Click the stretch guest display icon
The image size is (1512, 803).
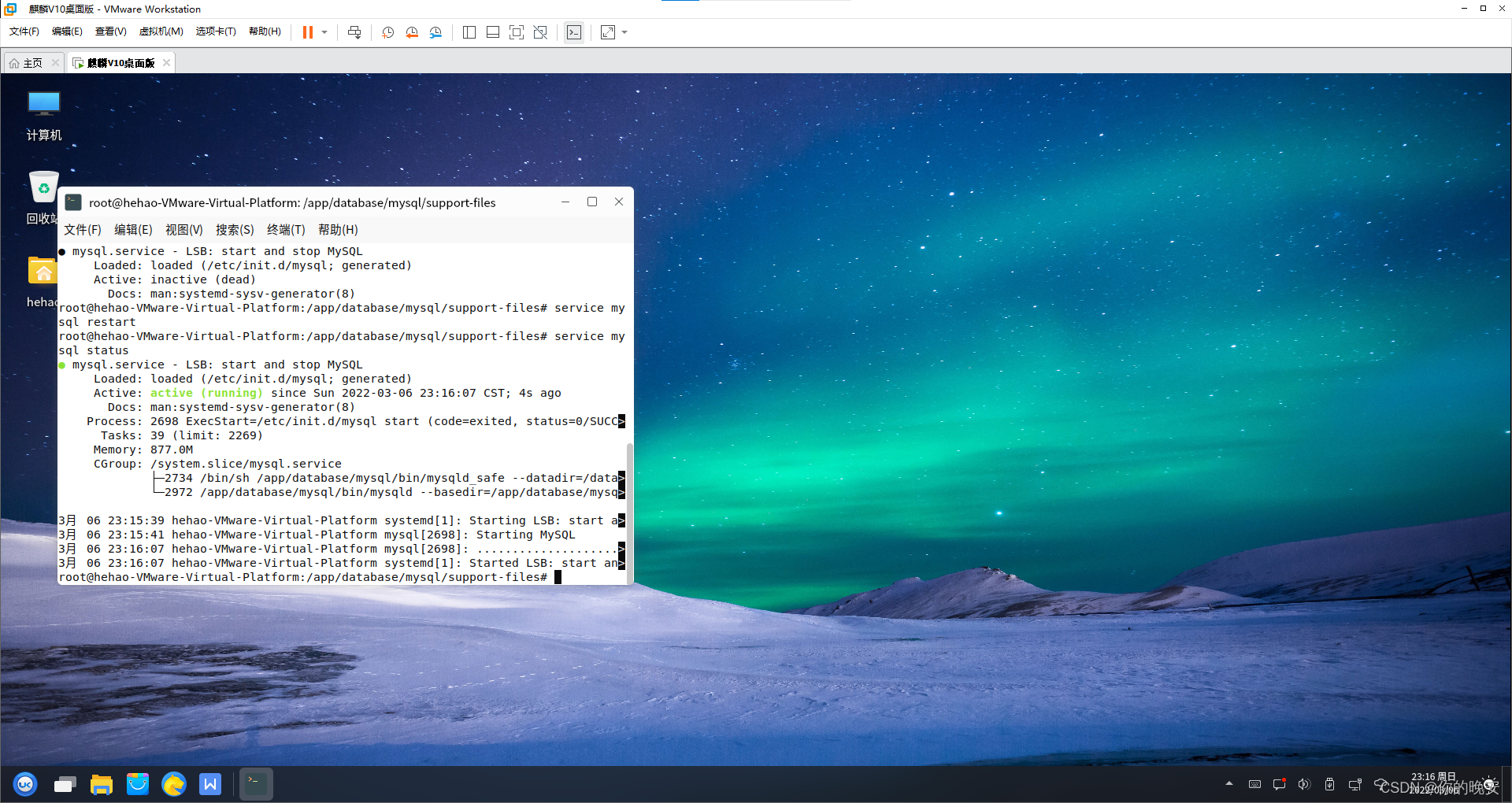tap(608, 32)
